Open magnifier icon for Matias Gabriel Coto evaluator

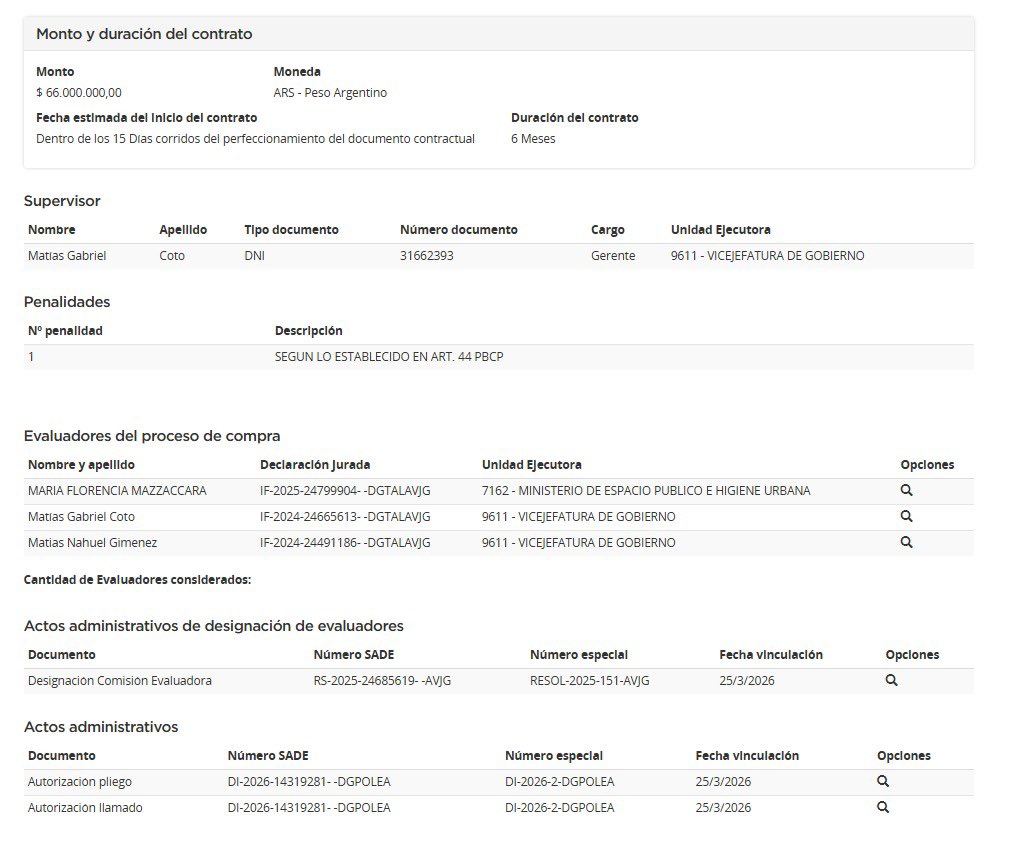(906, 516)
